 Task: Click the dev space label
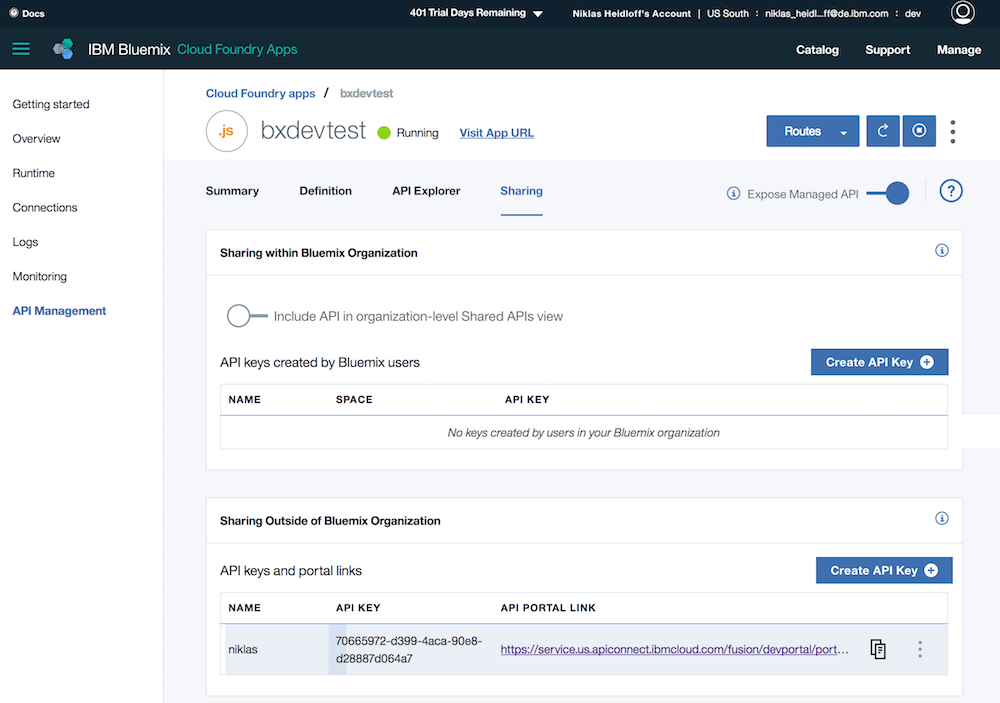click(913, 13)
